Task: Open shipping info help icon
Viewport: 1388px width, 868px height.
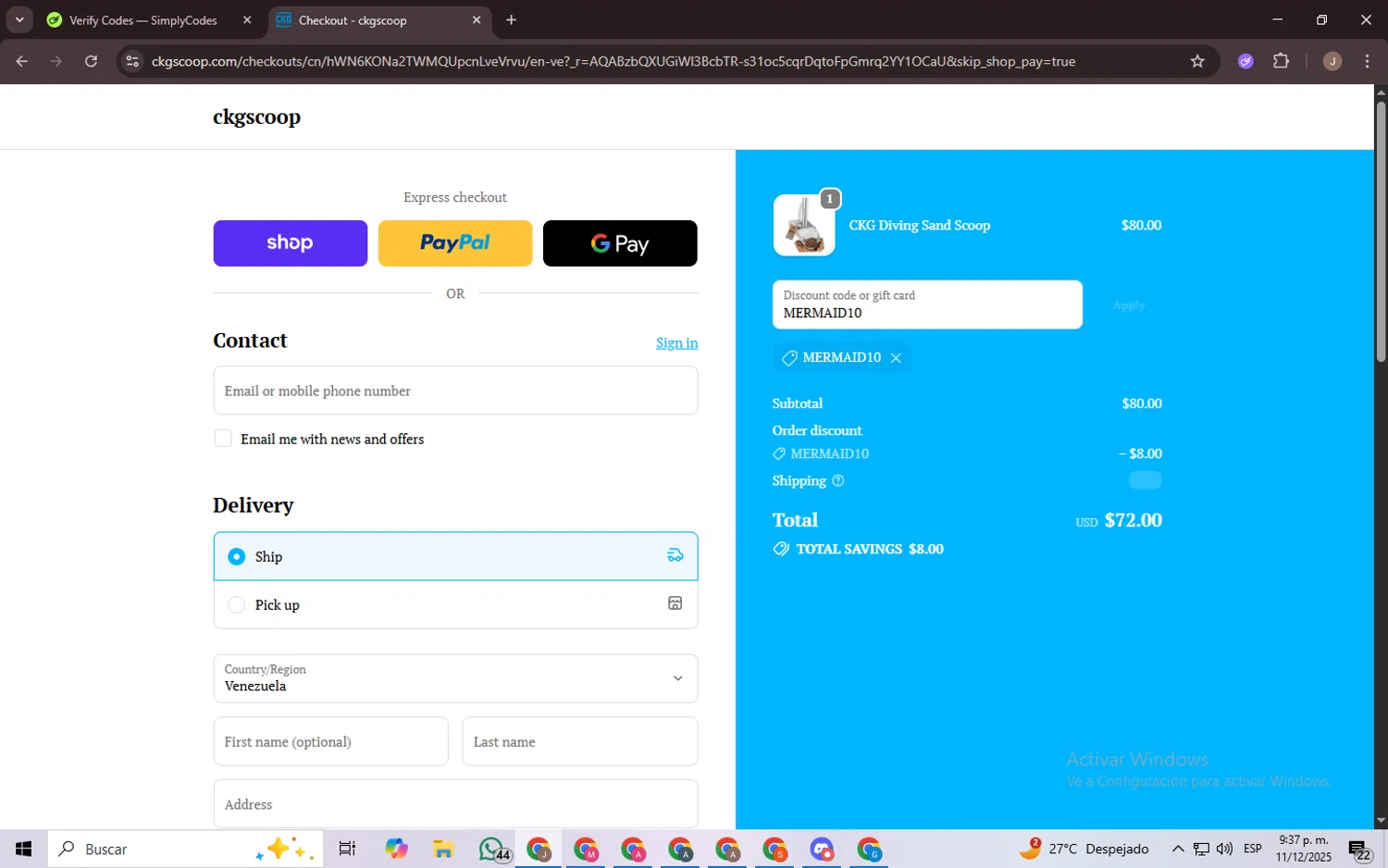Action: click(x=838, y=481)
